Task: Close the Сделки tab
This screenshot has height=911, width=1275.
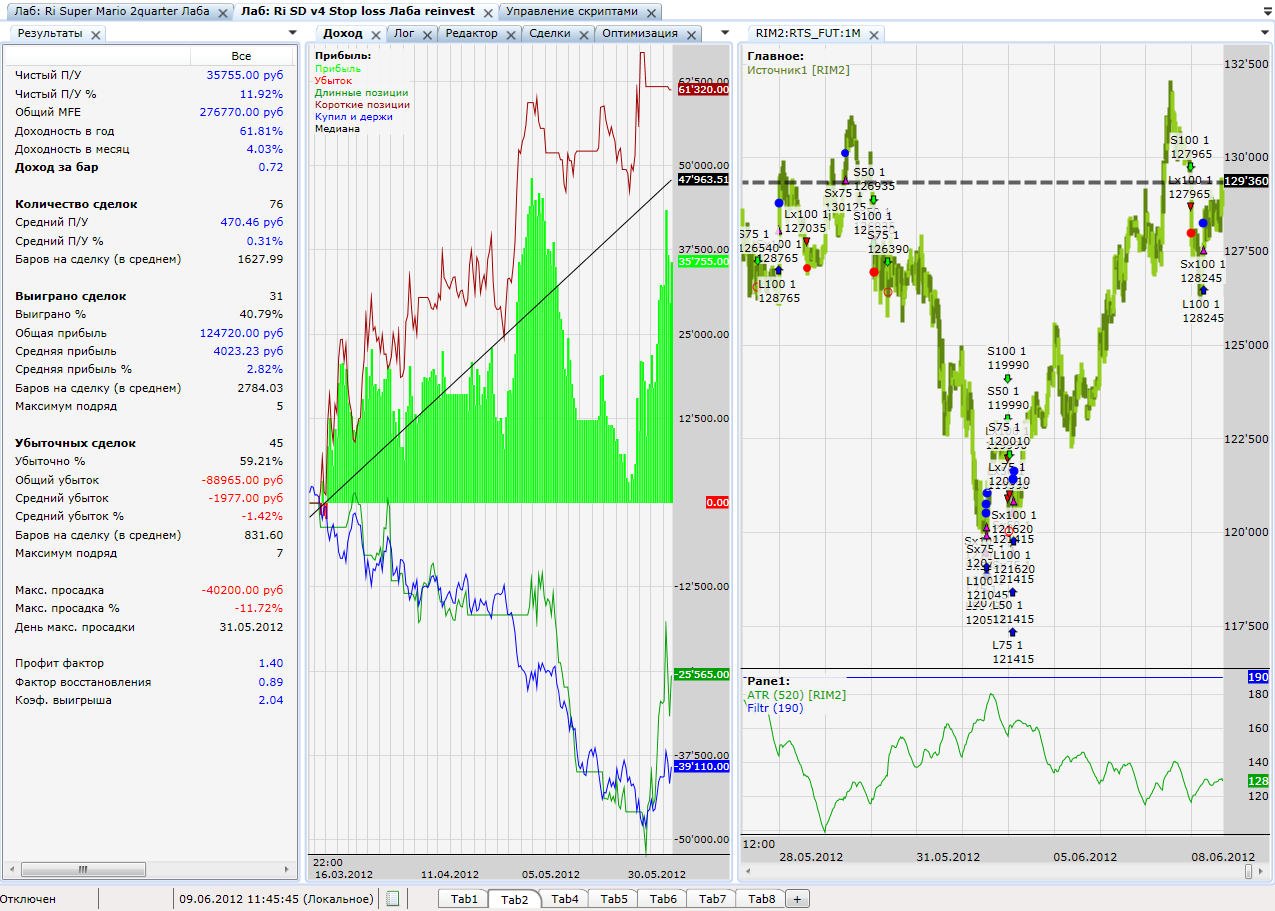Action: 584,34
